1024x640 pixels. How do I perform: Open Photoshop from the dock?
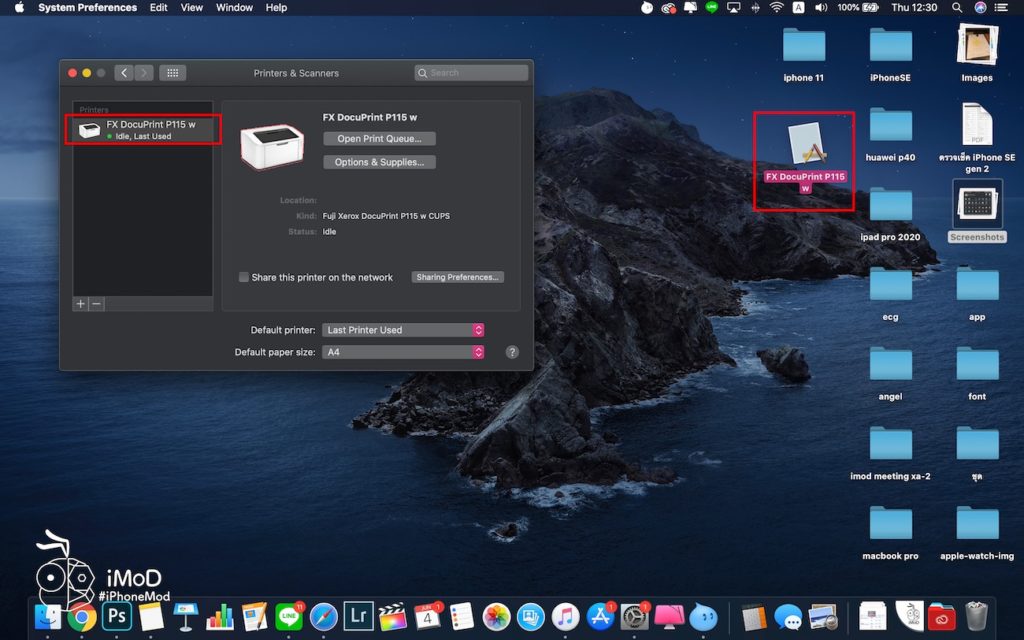[117, 616]
